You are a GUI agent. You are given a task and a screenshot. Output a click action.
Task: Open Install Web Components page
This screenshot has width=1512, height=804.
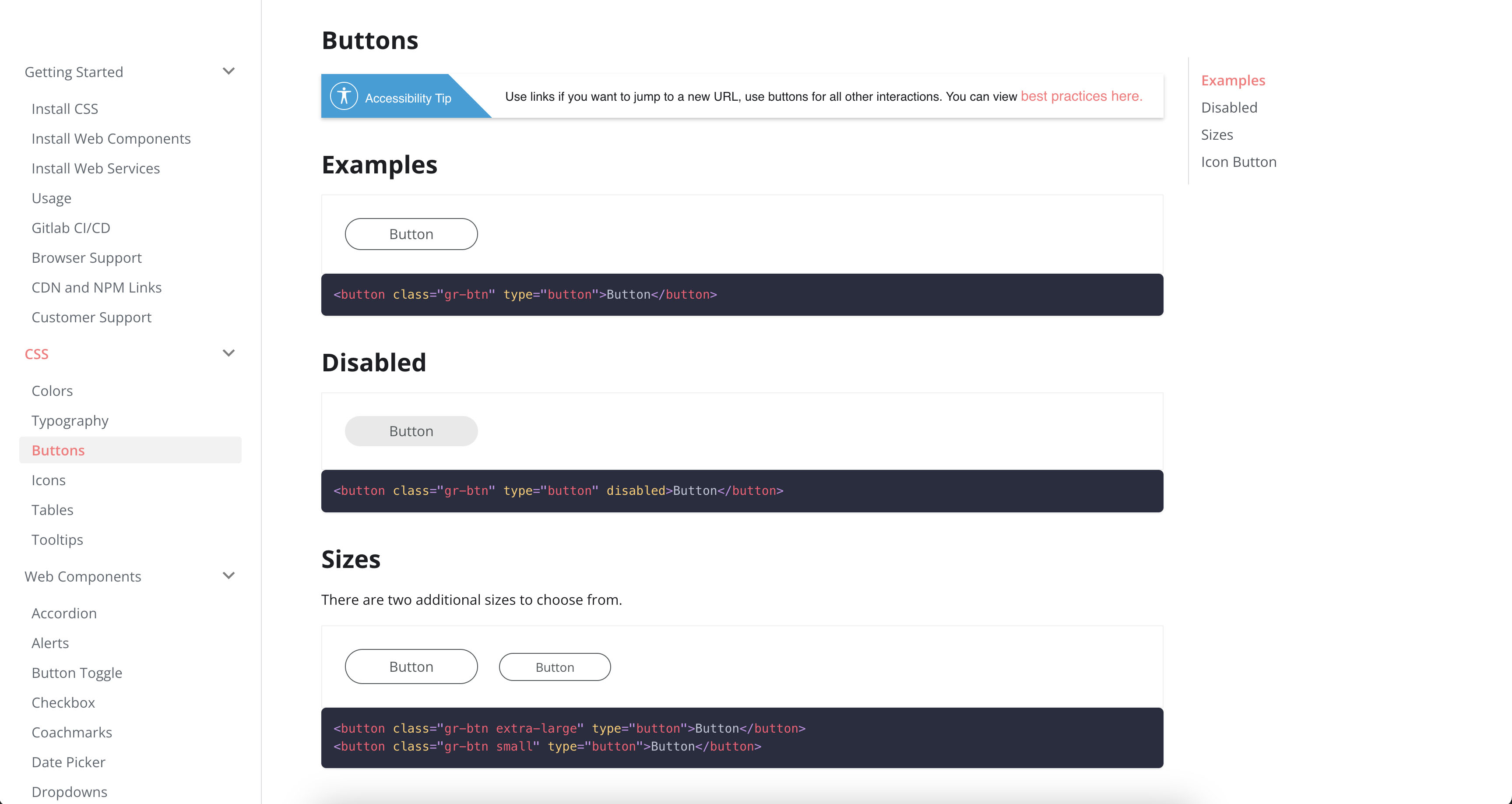(x=111, y=139)
